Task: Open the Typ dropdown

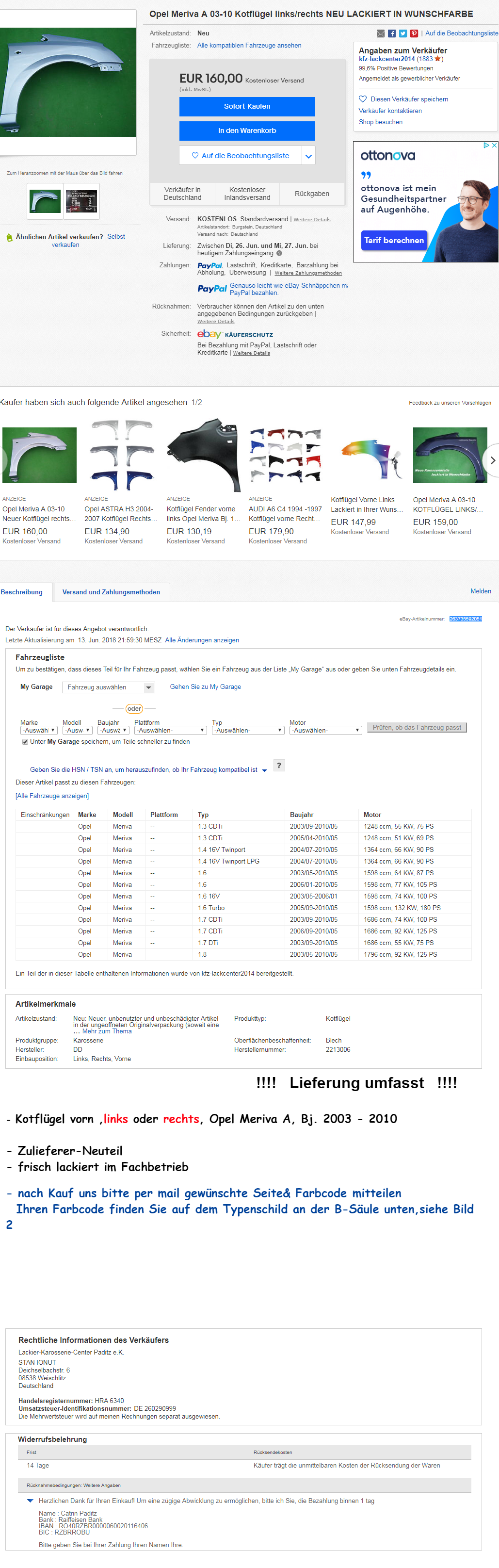Action: click(248, 731)
